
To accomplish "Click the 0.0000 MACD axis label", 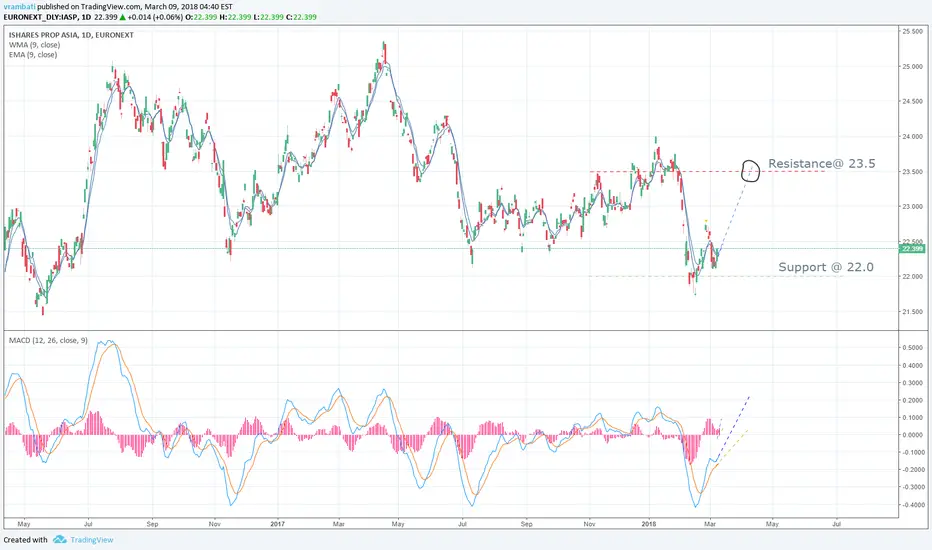I will (x=912, y=435).
